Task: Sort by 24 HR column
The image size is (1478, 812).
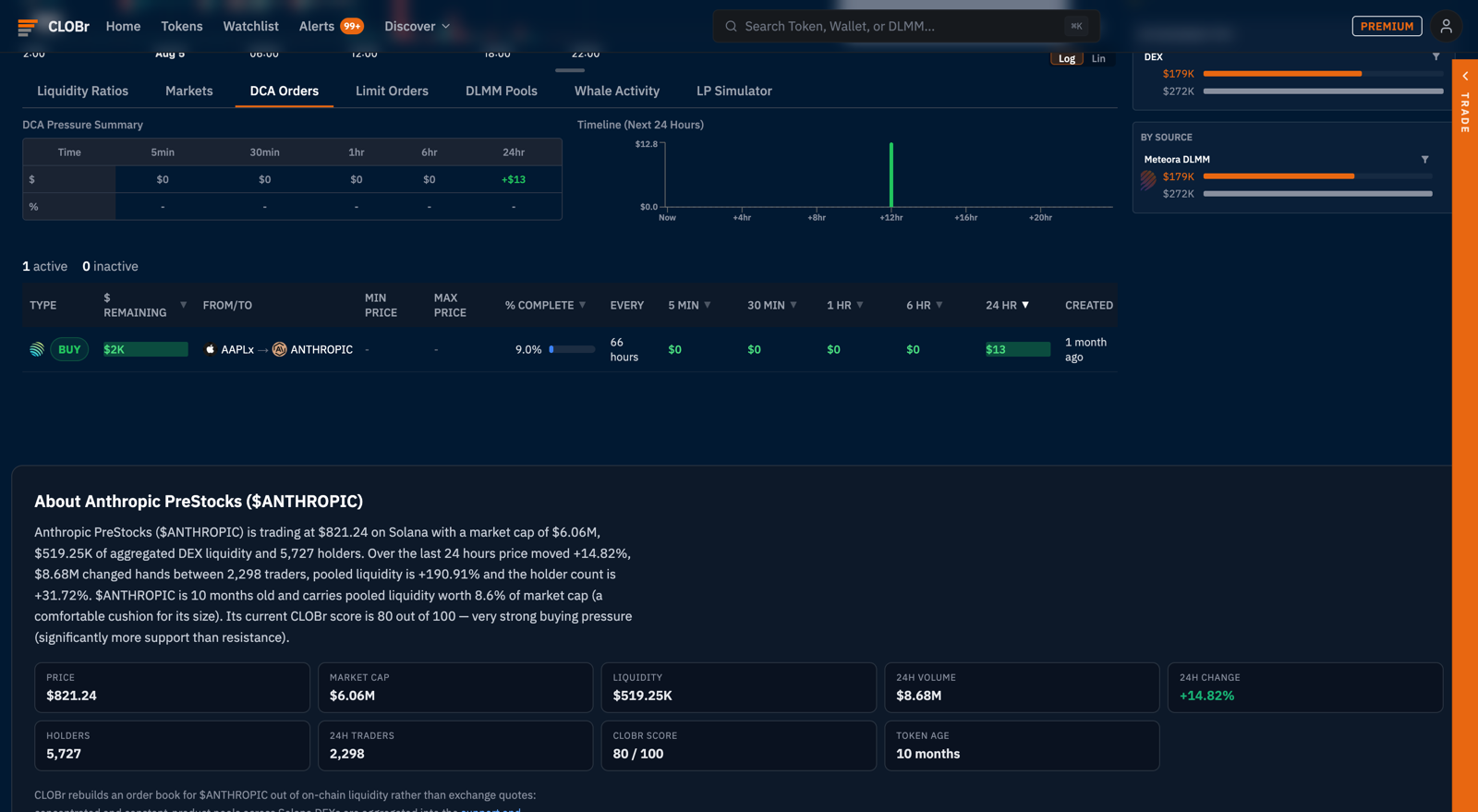Action: click(1008, 305)
